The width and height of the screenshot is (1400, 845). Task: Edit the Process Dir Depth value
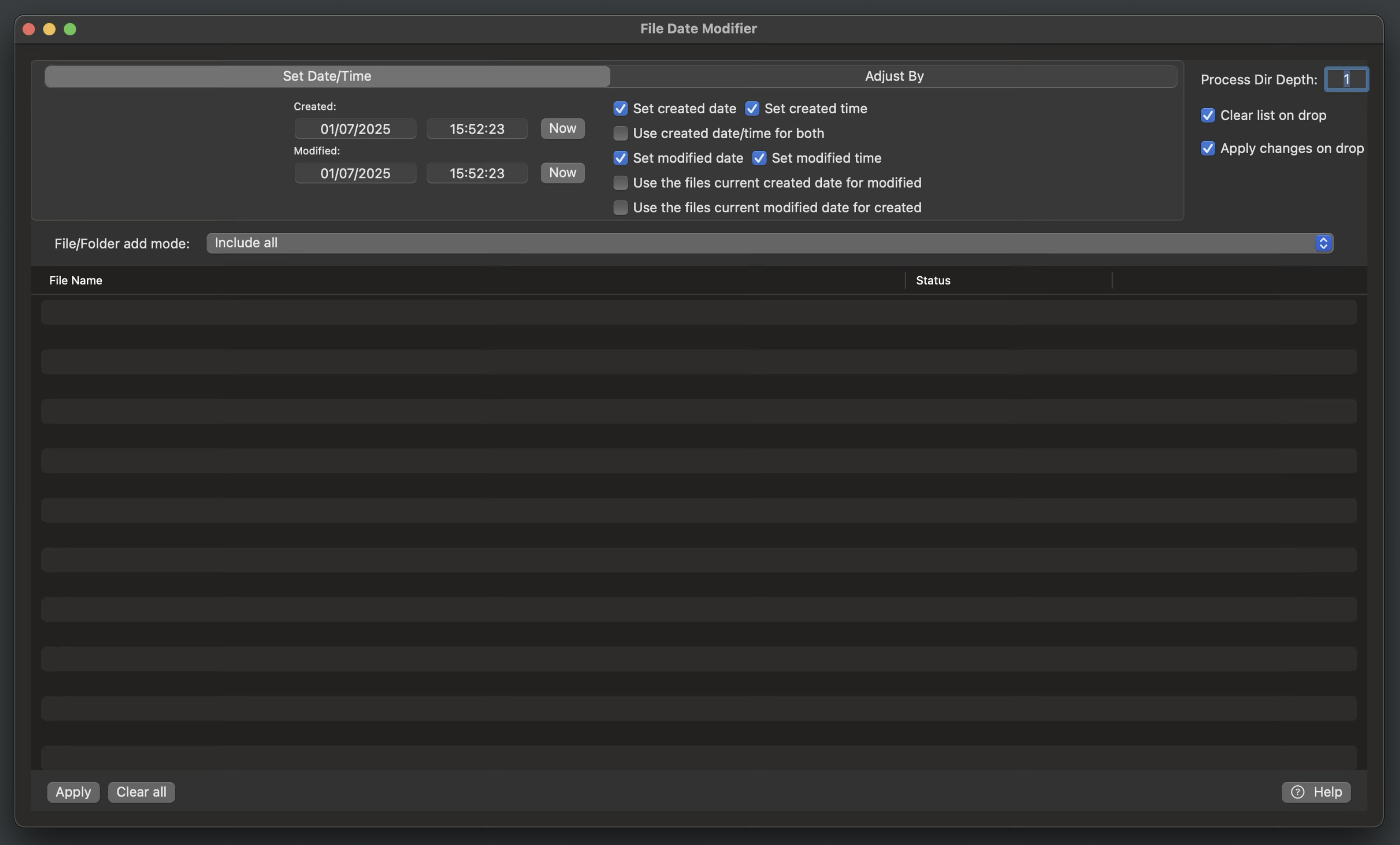click(x=1346, y=80)
